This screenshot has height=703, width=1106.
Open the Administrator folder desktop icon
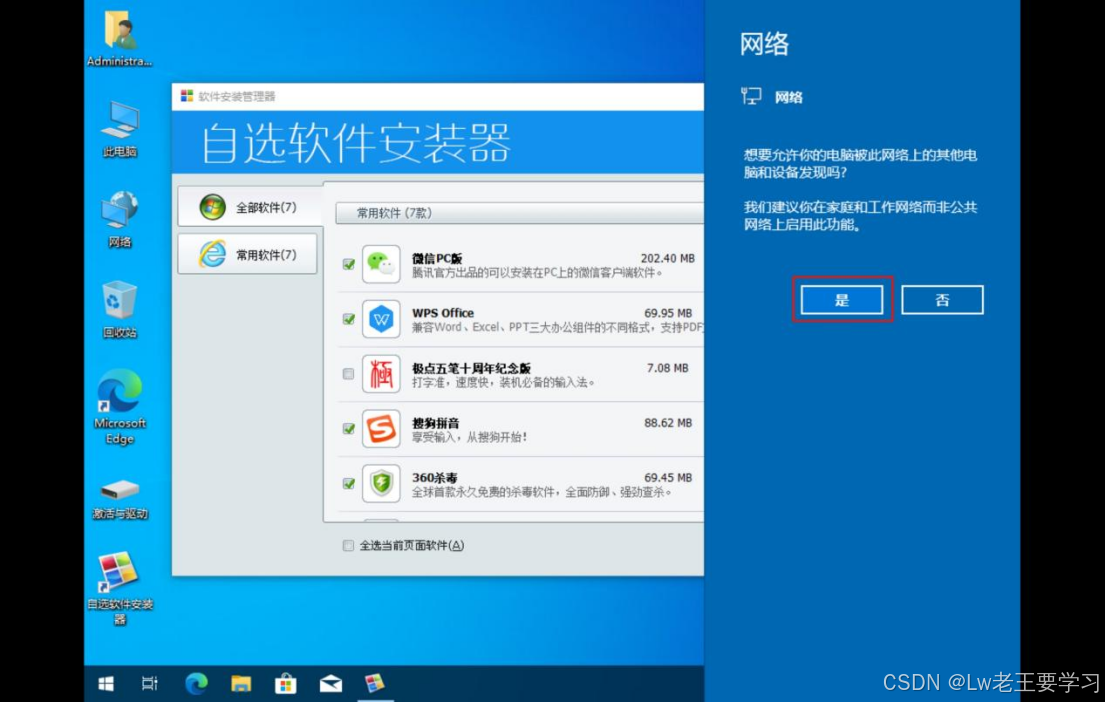[x=119, y=38]
